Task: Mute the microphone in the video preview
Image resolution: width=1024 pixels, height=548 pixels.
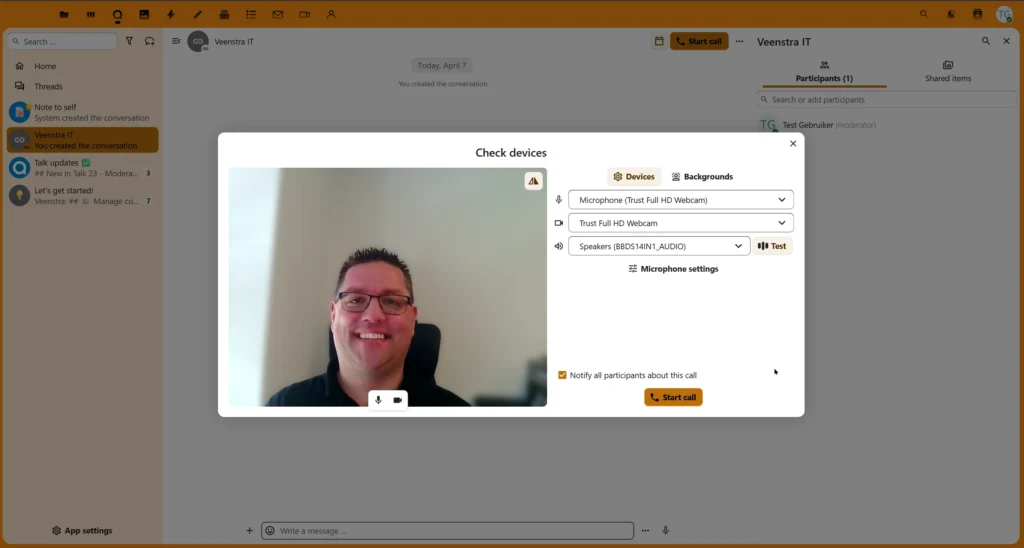Action: click(x=378, y=400)
